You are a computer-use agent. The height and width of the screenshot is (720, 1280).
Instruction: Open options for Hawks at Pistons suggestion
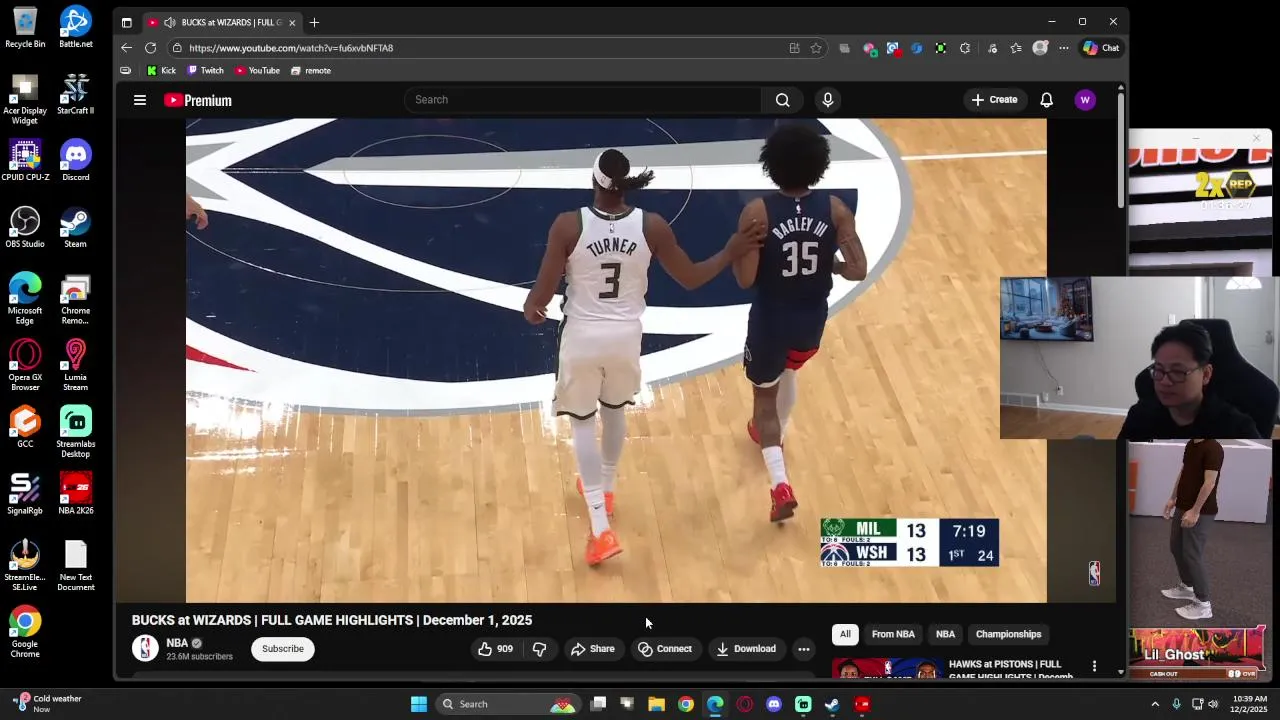[x=1094, y=666]
